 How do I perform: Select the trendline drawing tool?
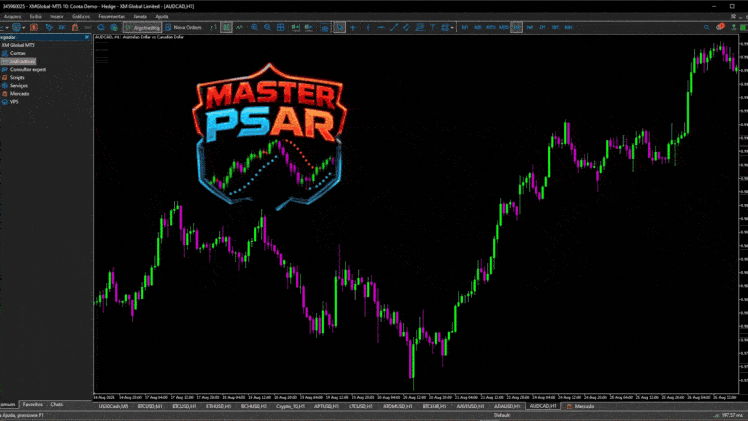click(394, 27)
